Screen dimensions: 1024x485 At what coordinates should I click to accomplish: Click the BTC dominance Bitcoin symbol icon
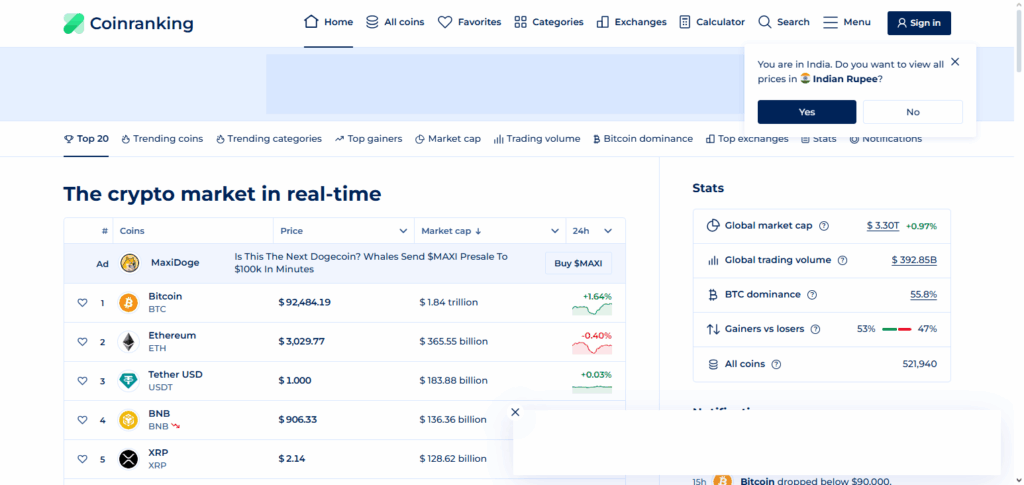click(x=712, y=295)
